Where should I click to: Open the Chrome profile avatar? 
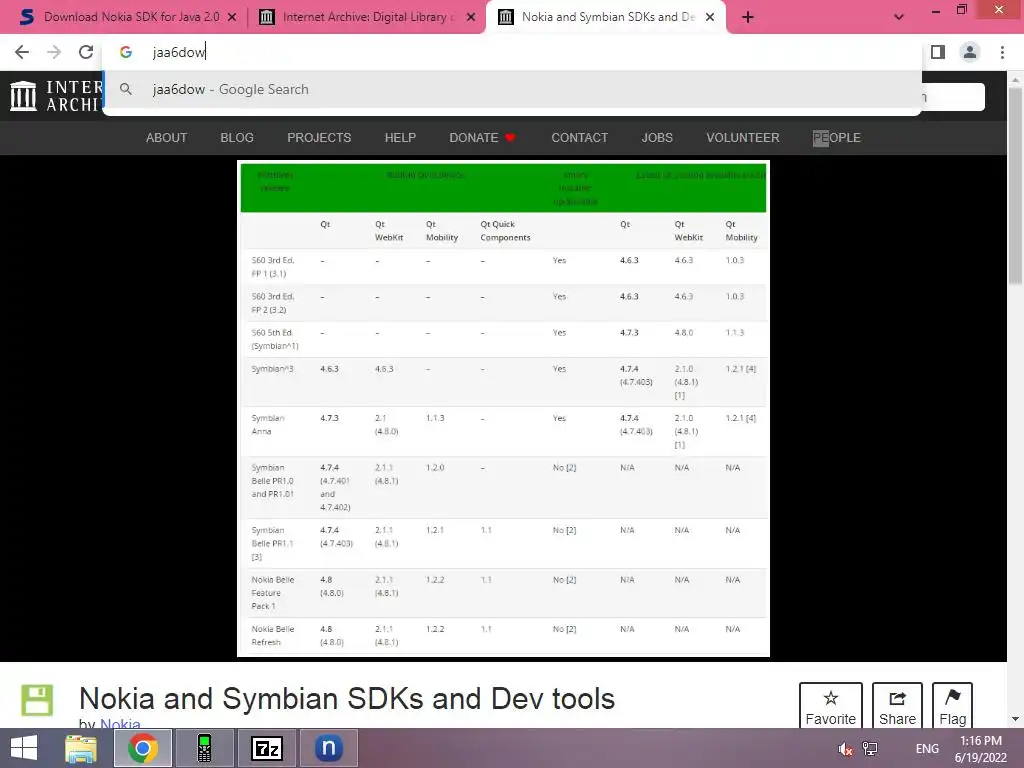coord(970,52)
